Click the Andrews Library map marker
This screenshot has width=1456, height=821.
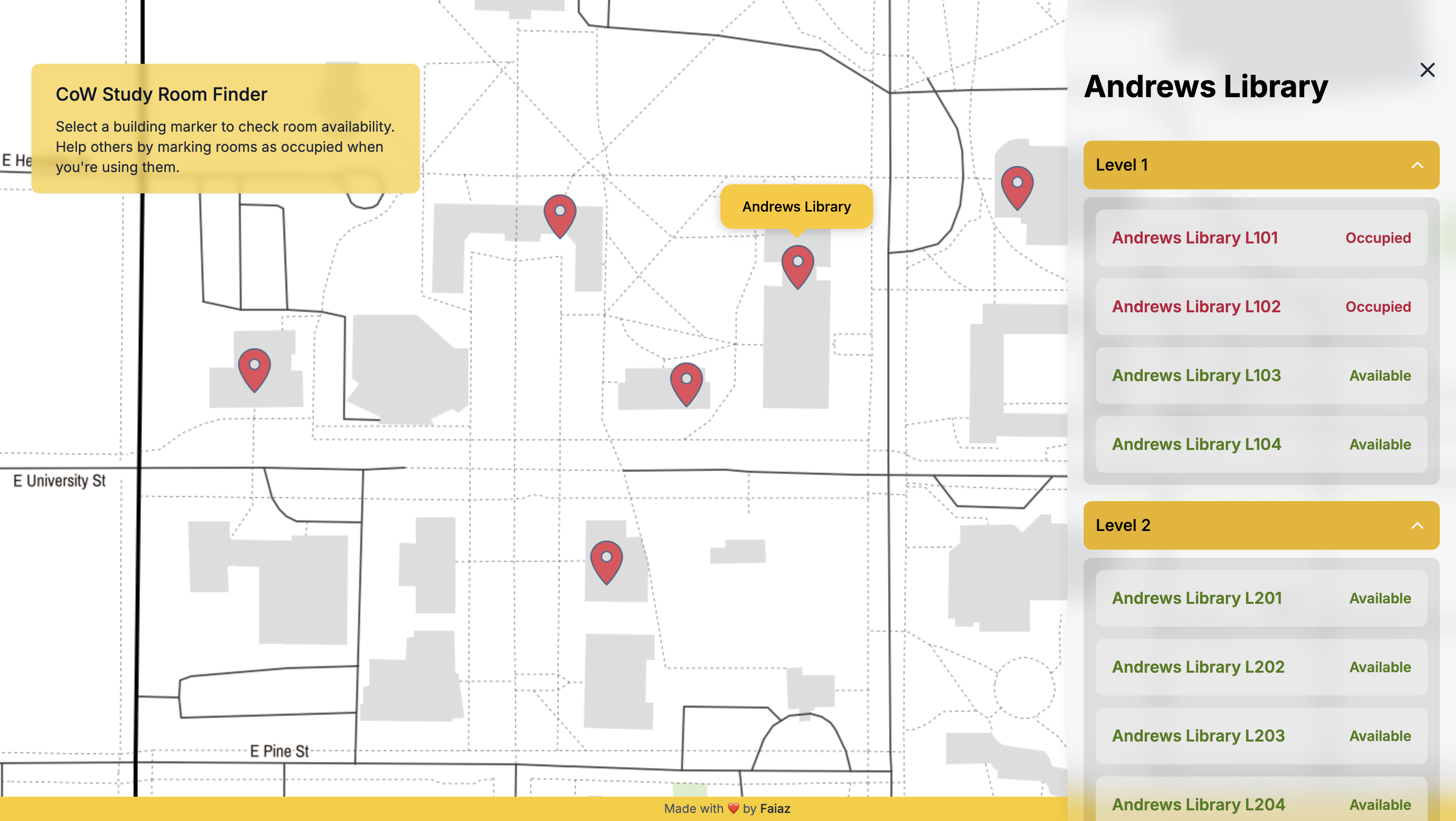(x=797, y=265)
